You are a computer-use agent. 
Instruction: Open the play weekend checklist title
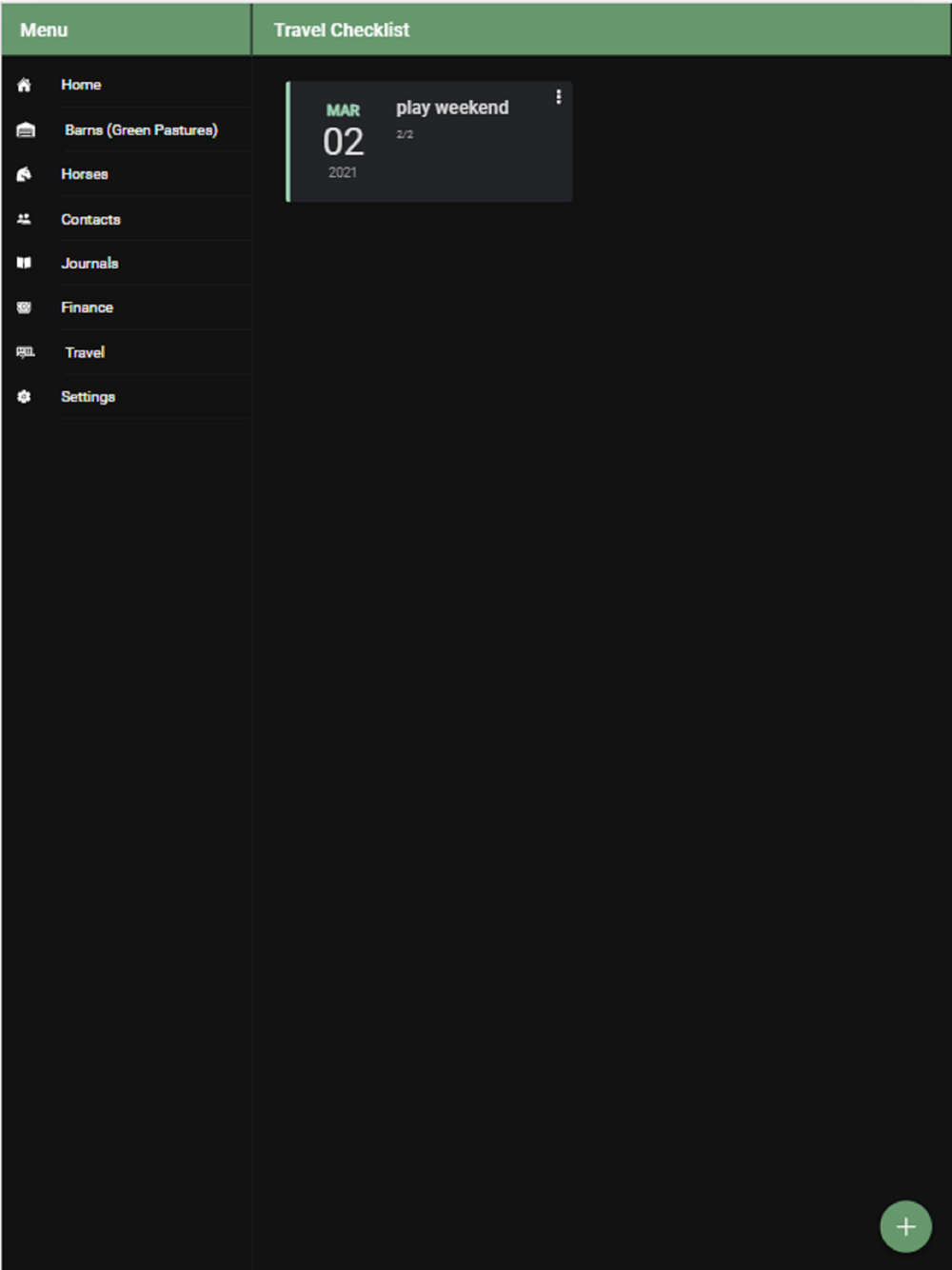click(452, 109)
